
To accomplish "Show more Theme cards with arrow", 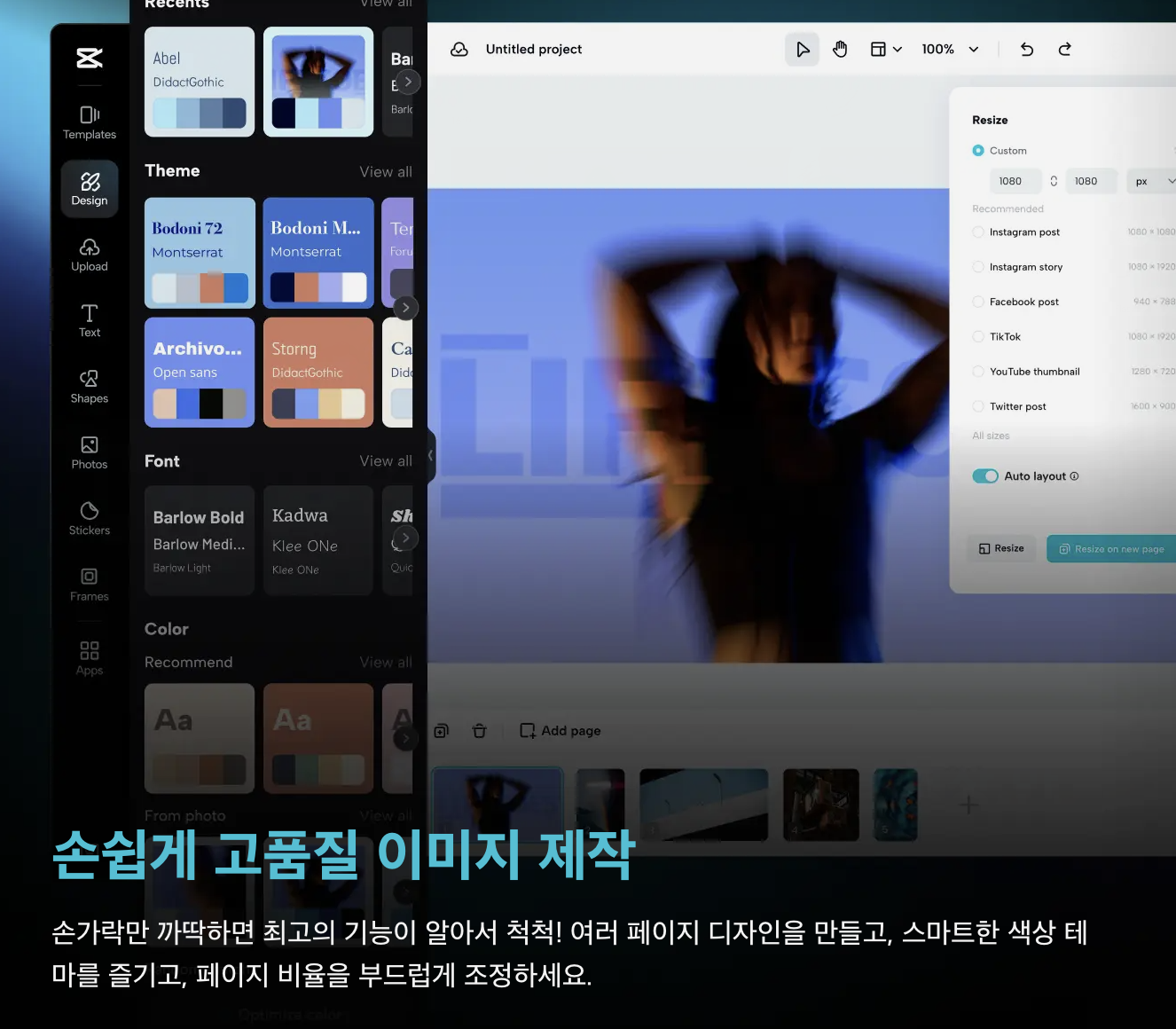I will click(405, 308).
